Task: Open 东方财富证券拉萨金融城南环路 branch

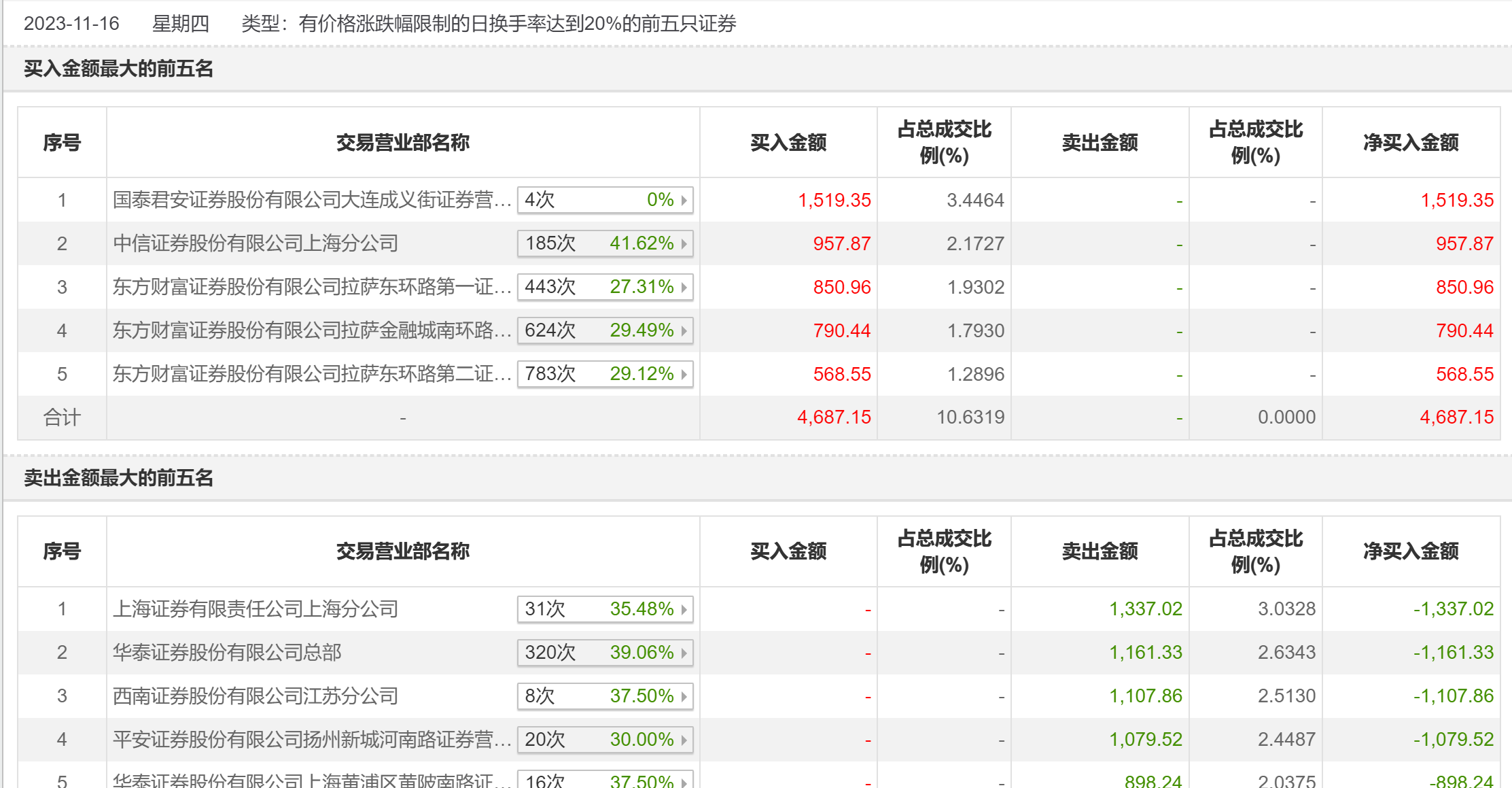Action: (x=311, y=330)
